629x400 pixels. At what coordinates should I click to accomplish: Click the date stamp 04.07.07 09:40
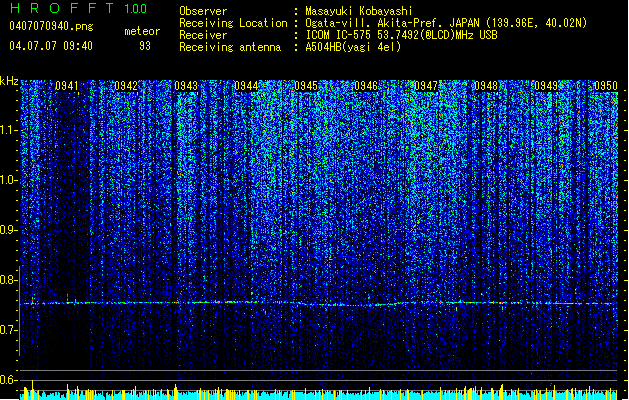pyautogui.click(x=51, y=46)
